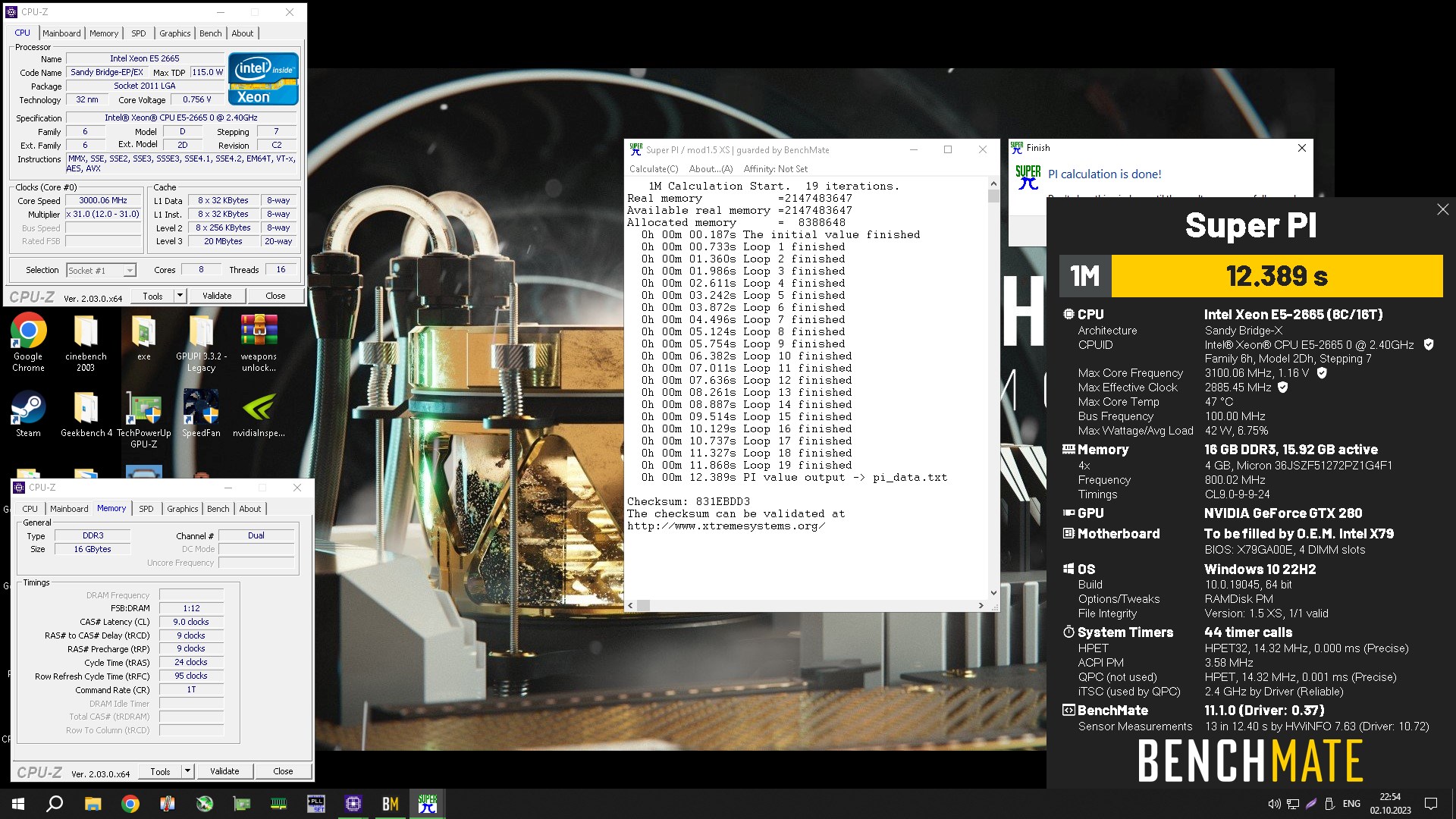Open the cinebench 2003 desktop folder

pos(86,343)
